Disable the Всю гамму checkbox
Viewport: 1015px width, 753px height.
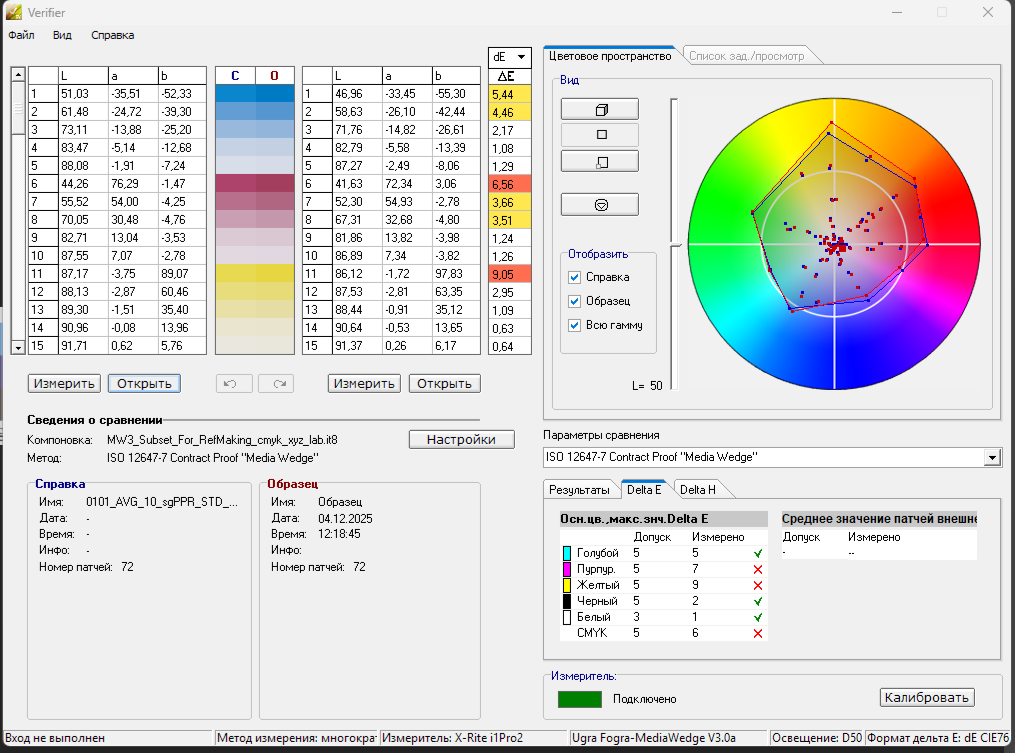574,325
